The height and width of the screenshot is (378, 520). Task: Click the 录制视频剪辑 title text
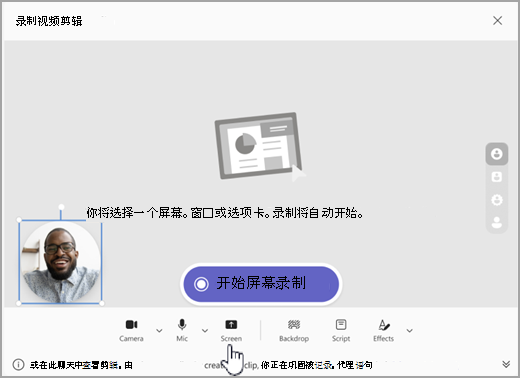tap(49, 21)
